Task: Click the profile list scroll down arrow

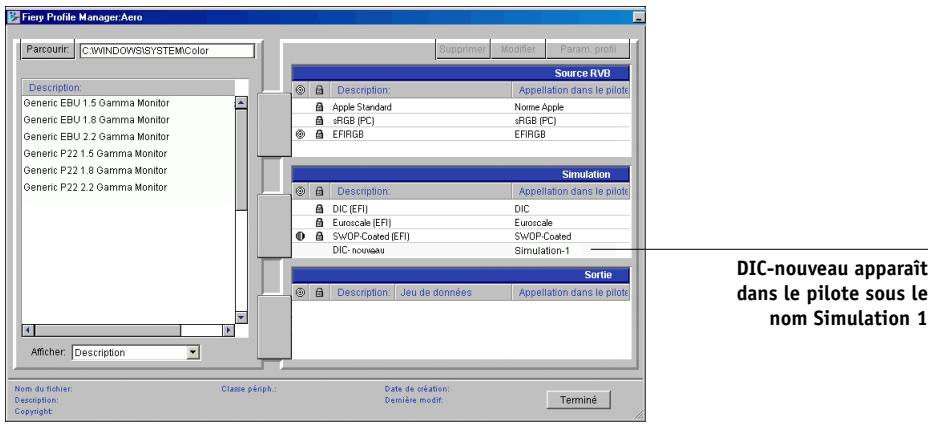Action: [x=242, y=318]
